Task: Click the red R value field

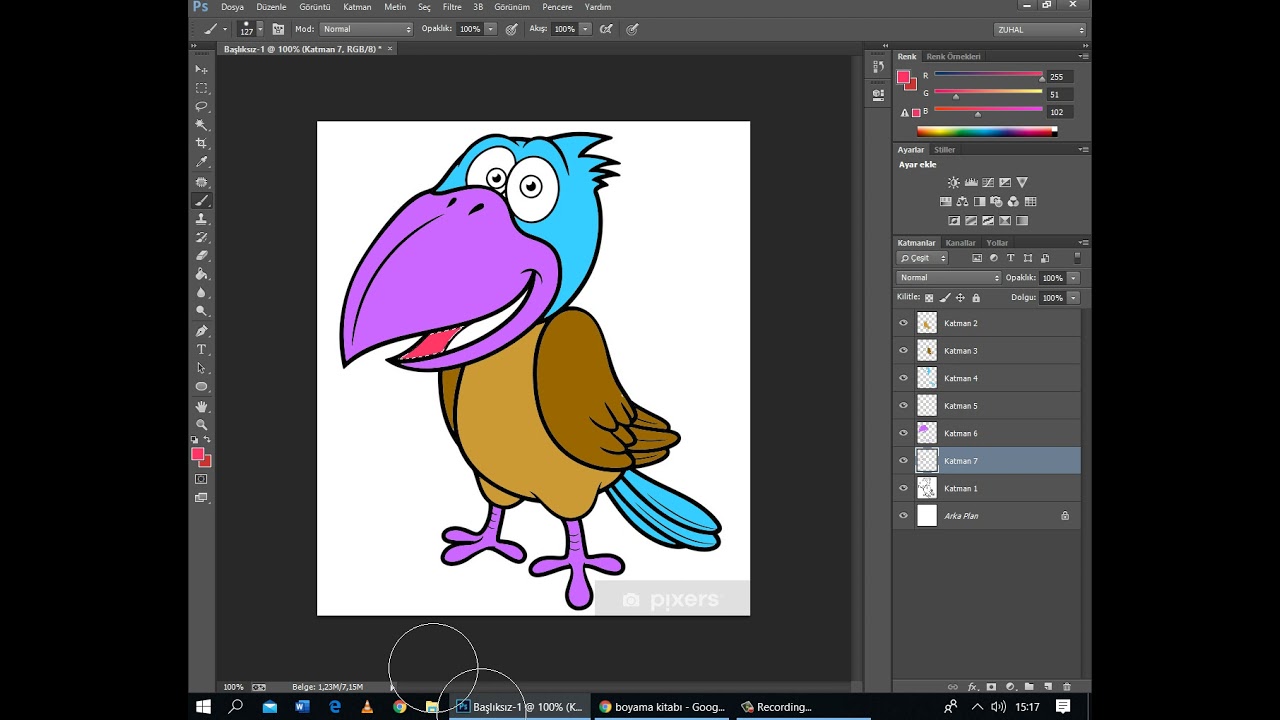Action: click(1059, 76)
